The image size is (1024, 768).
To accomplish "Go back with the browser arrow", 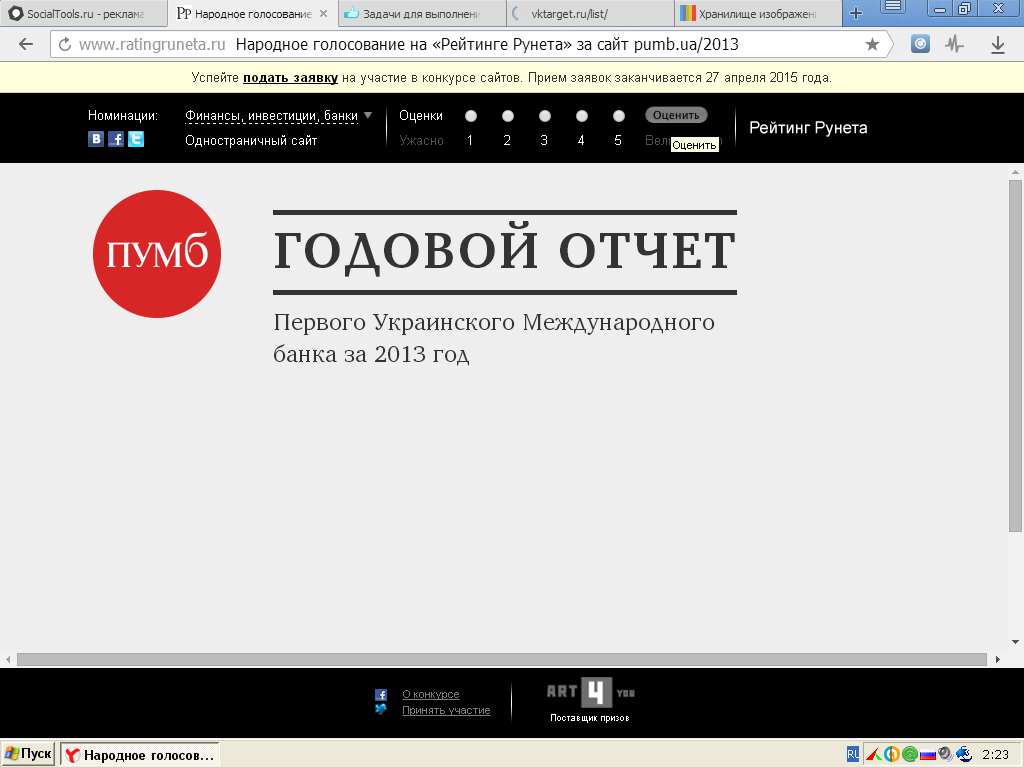I will point(25,44).
